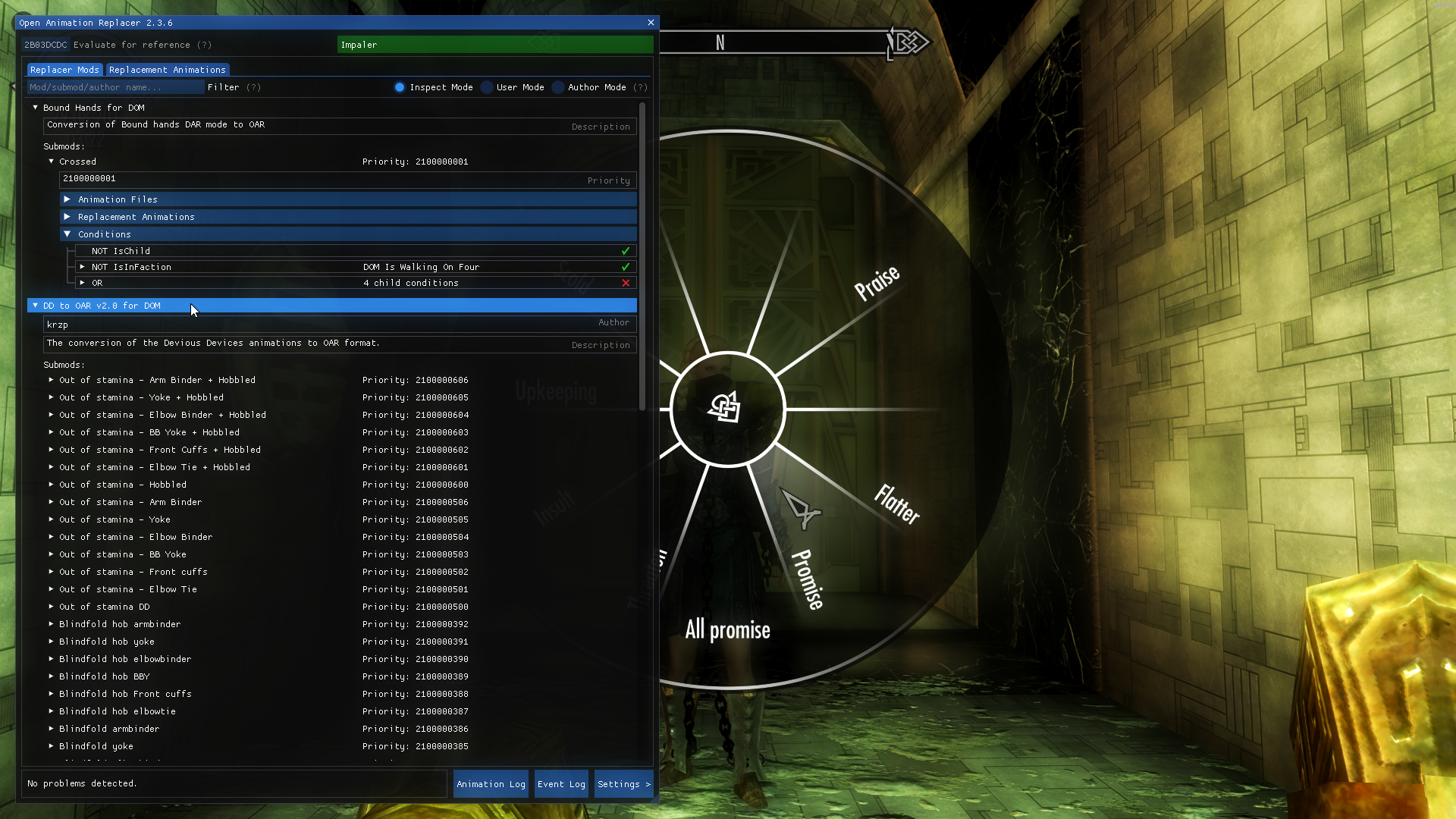Expand the Out of stamina - Front cuffs submod
Image resolution: width=1456 pixels, height=819 pixels.
tap(51, 572)
